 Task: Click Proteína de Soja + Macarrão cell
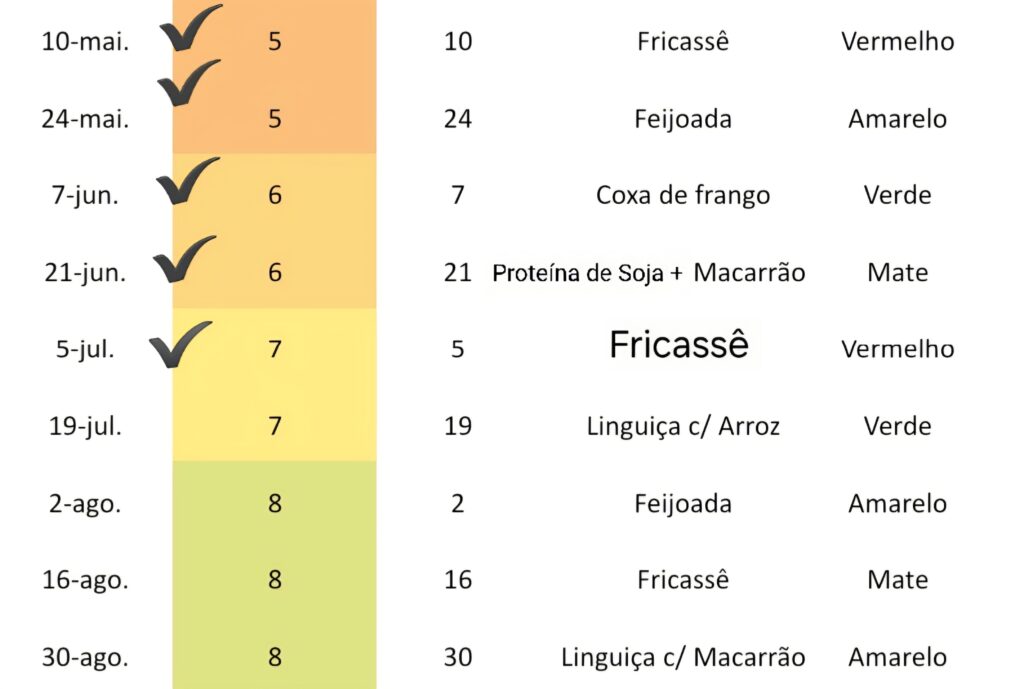[648, 272]
